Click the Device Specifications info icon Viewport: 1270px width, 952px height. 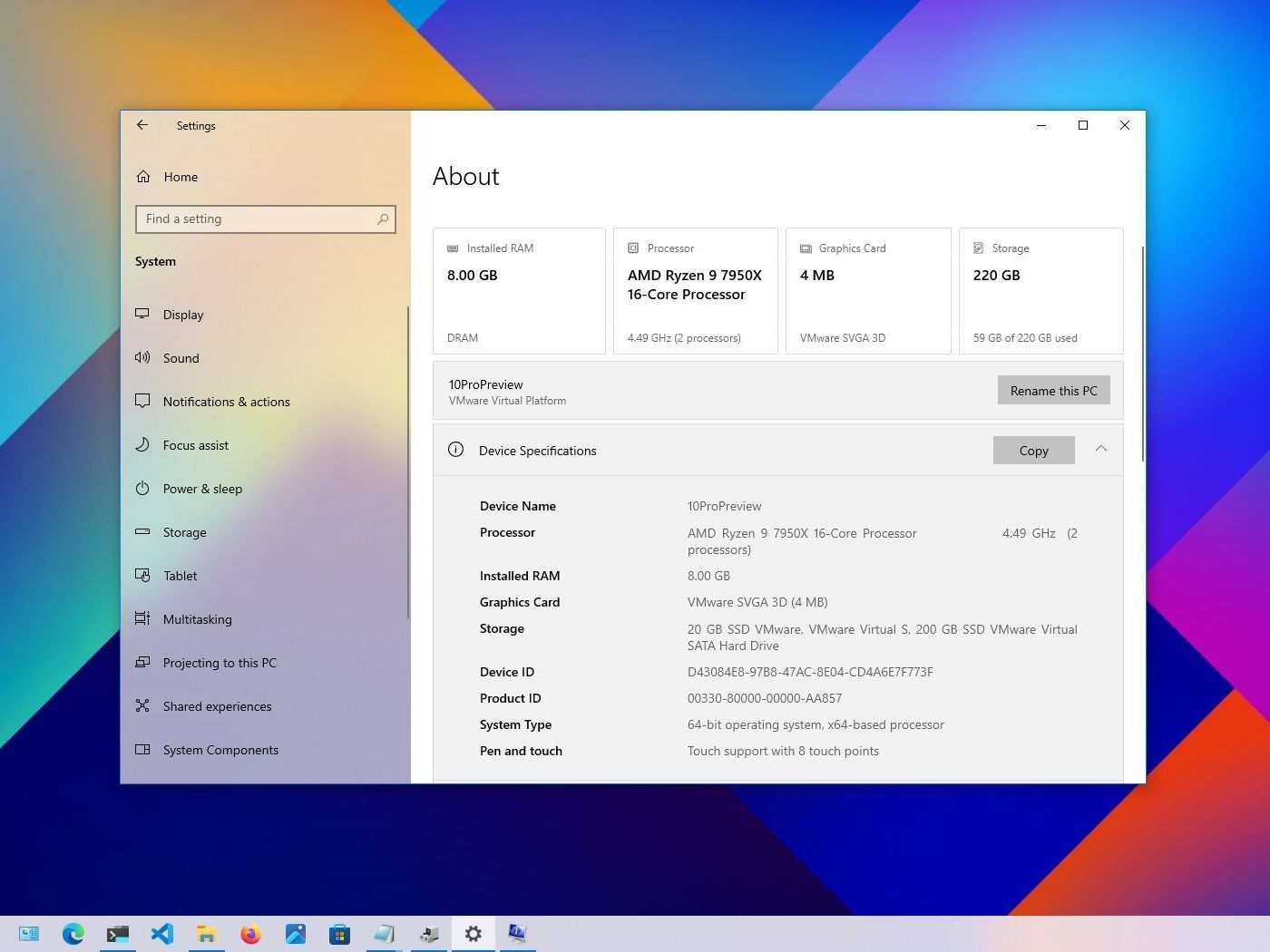point(456,450)
